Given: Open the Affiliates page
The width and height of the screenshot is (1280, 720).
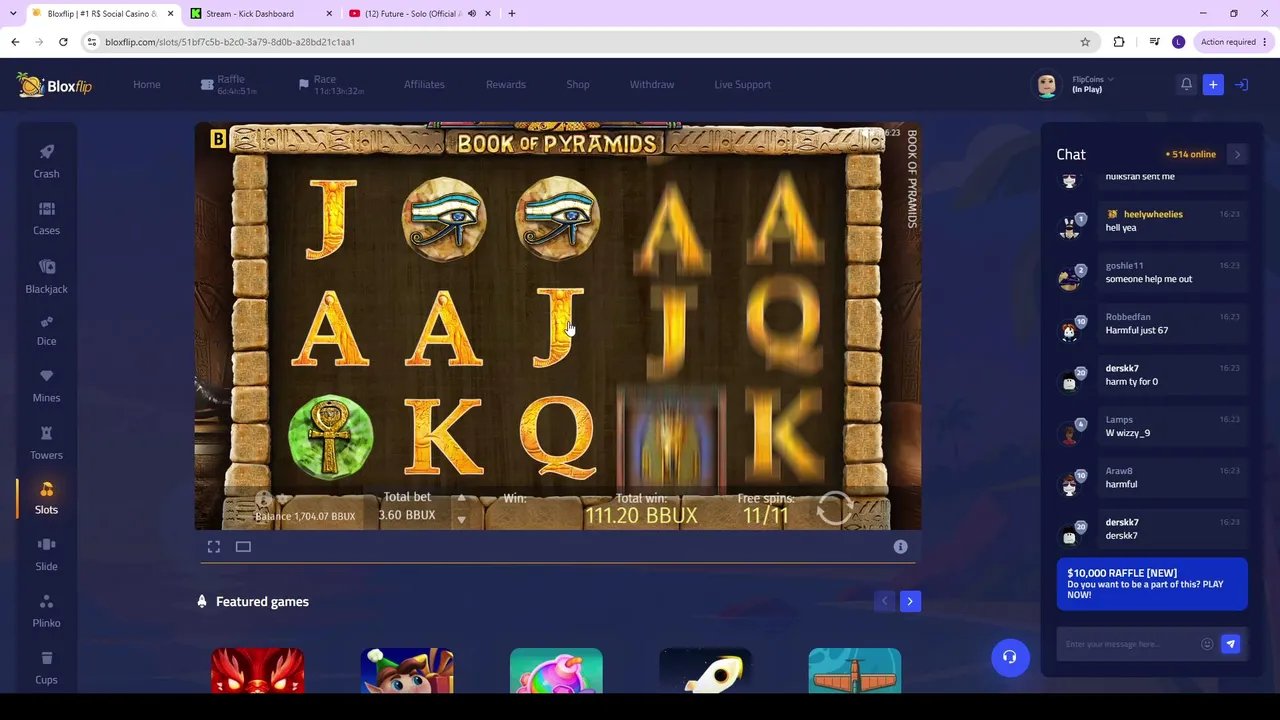Looking at the screenshot, I should (424, 85).
